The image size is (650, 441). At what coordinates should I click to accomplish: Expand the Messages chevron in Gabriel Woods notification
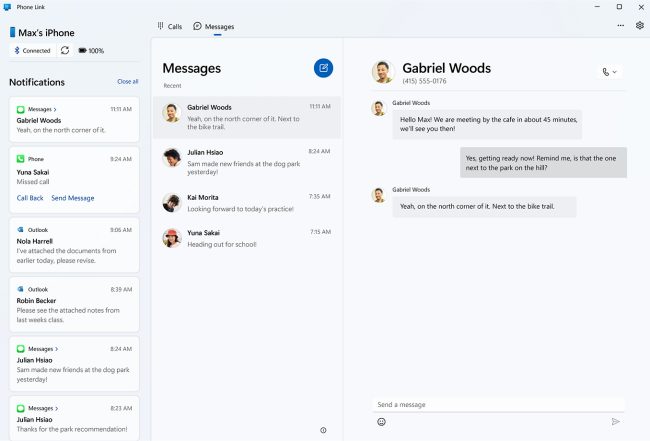[56, 109]
